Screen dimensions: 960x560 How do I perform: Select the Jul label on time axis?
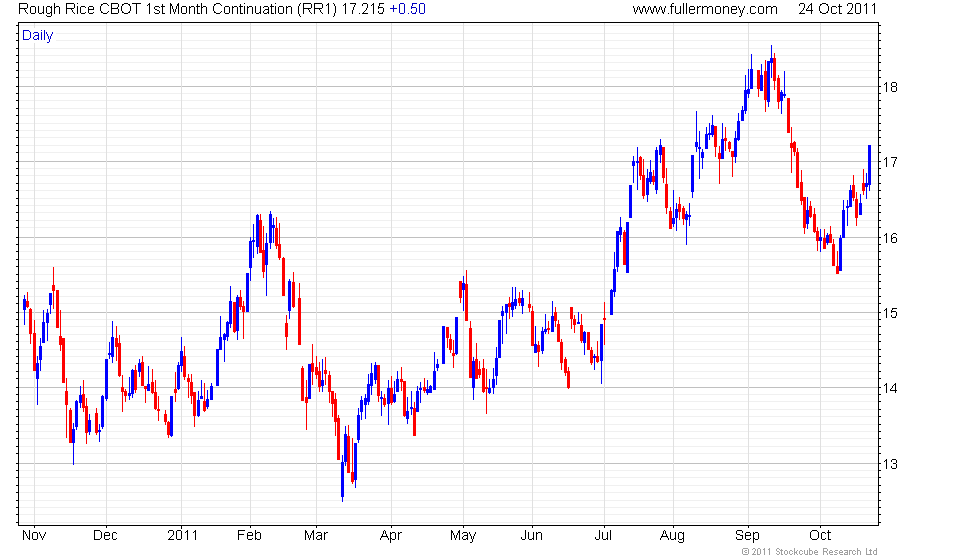click(x=604, y=536)
